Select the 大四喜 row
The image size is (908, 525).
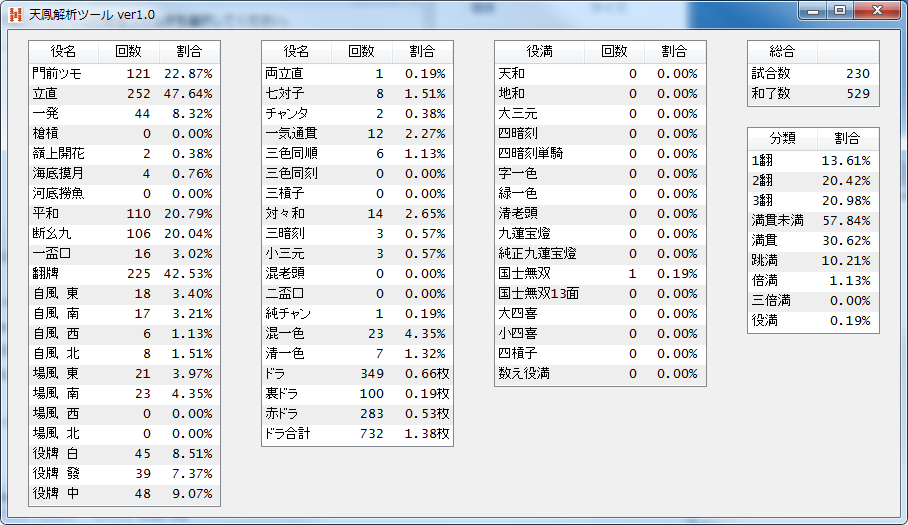[601, 314]
